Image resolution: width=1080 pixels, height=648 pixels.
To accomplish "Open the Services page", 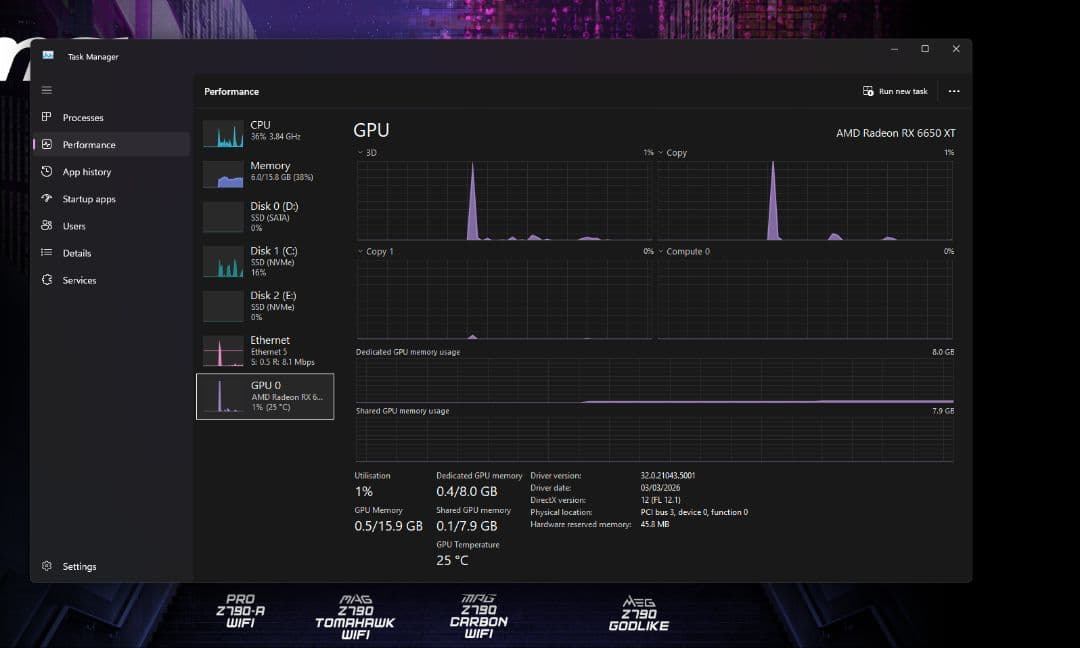I will tap(111, 280).
